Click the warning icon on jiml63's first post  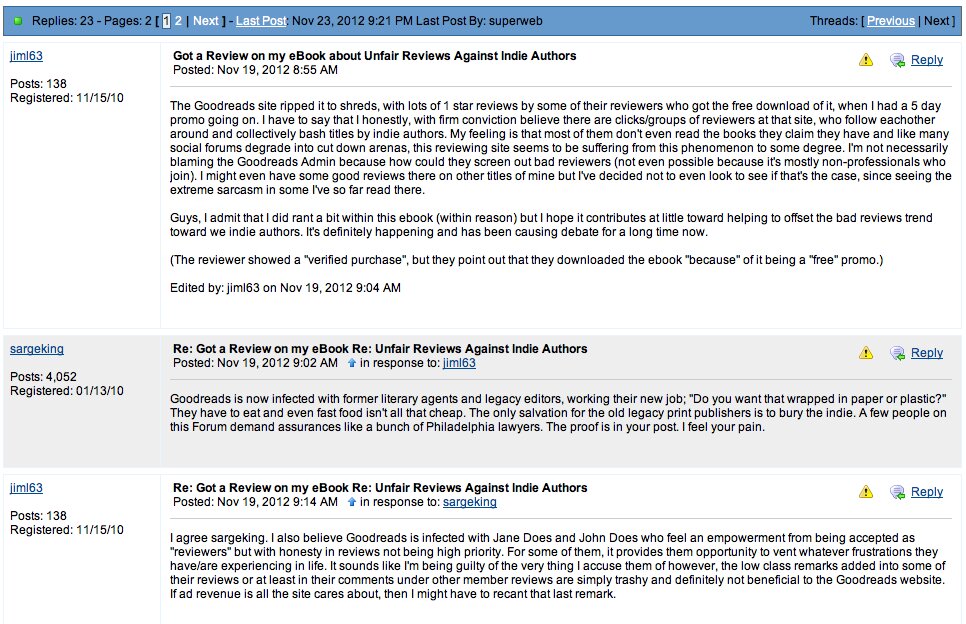866,60
